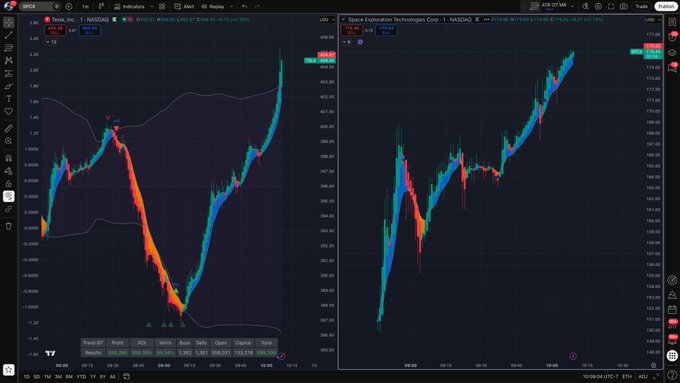Viewport: 680px width, 383px height.
Task: Select the 5Y date range tab
Action: point(103,376)
